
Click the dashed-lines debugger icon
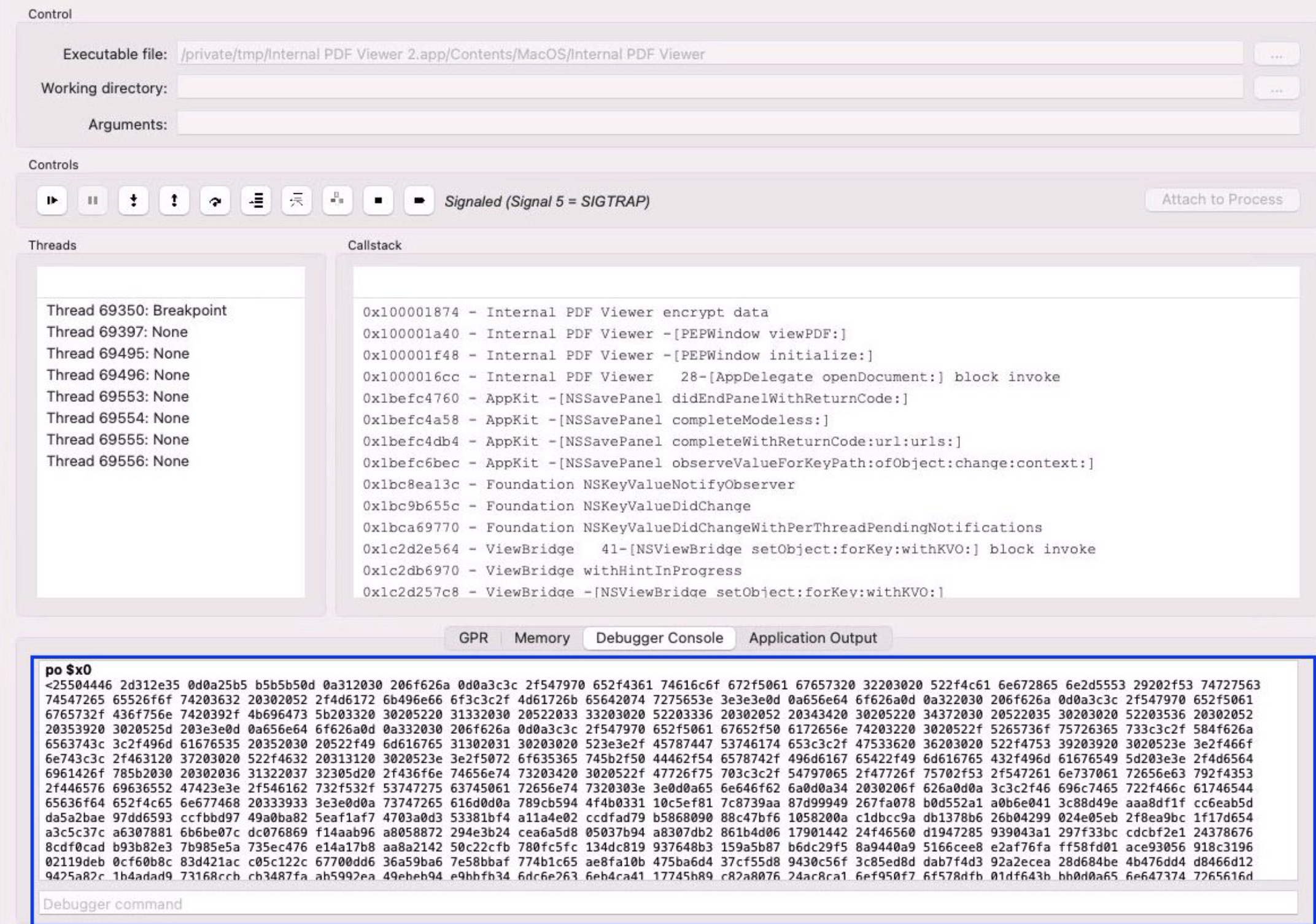[x=296, y=200]
